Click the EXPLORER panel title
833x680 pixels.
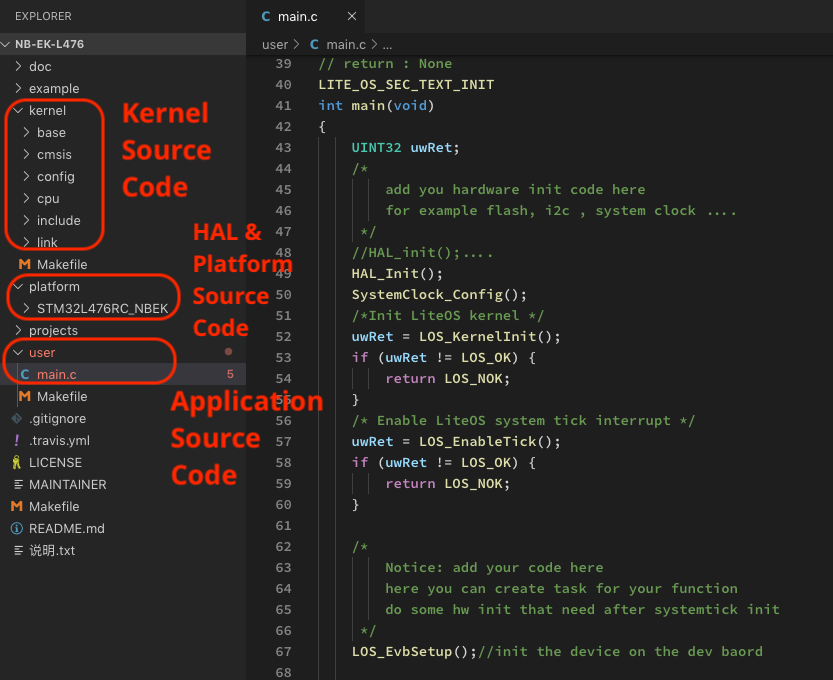point(43,16)
